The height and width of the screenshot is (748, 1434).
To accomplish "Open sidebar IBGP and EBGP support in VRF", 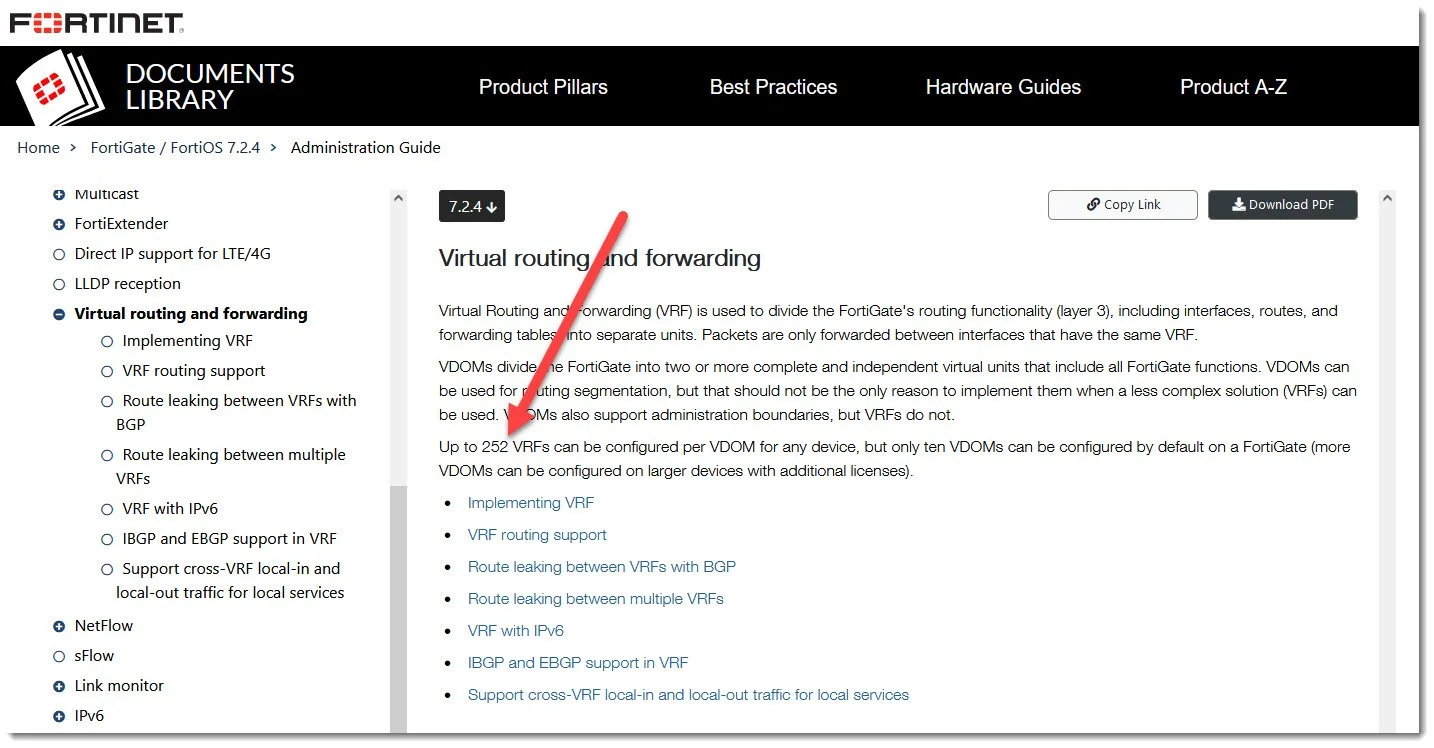I will coord(230,539).
